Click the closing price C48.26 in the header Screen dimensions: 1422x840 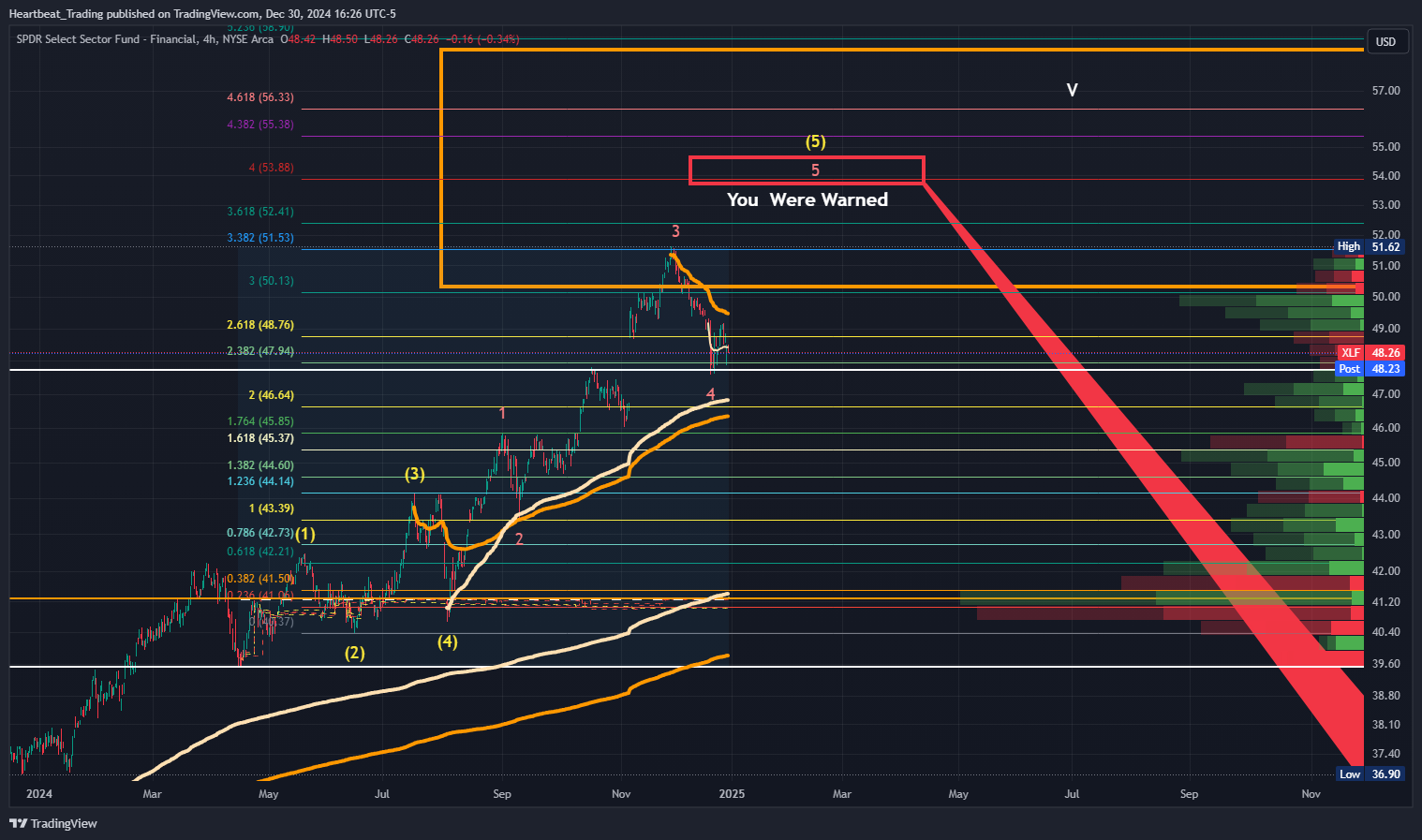click(422, 39)
